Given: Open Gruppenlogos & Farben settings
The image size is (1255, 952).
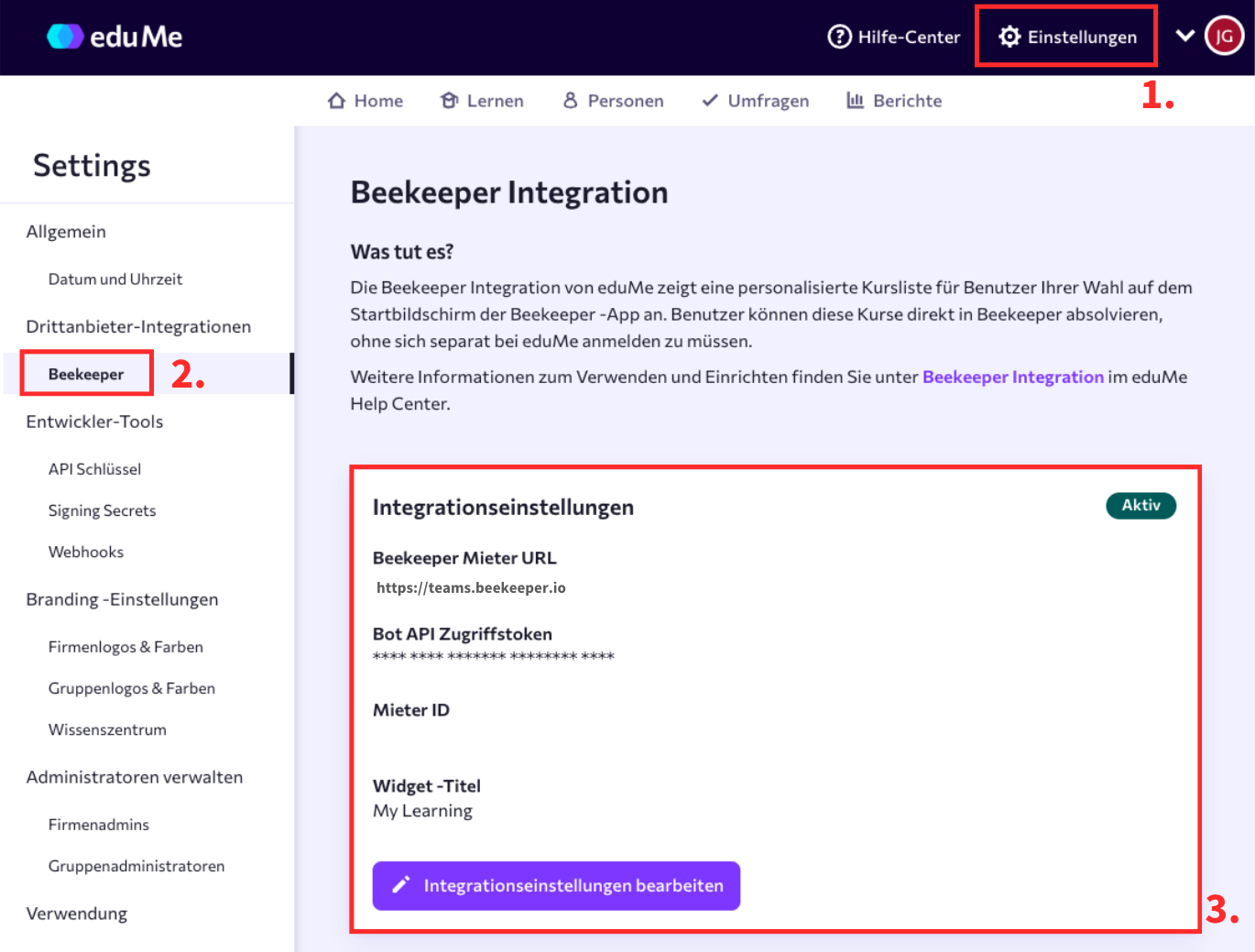Looking at the screenshot, I should pos(132,688).
